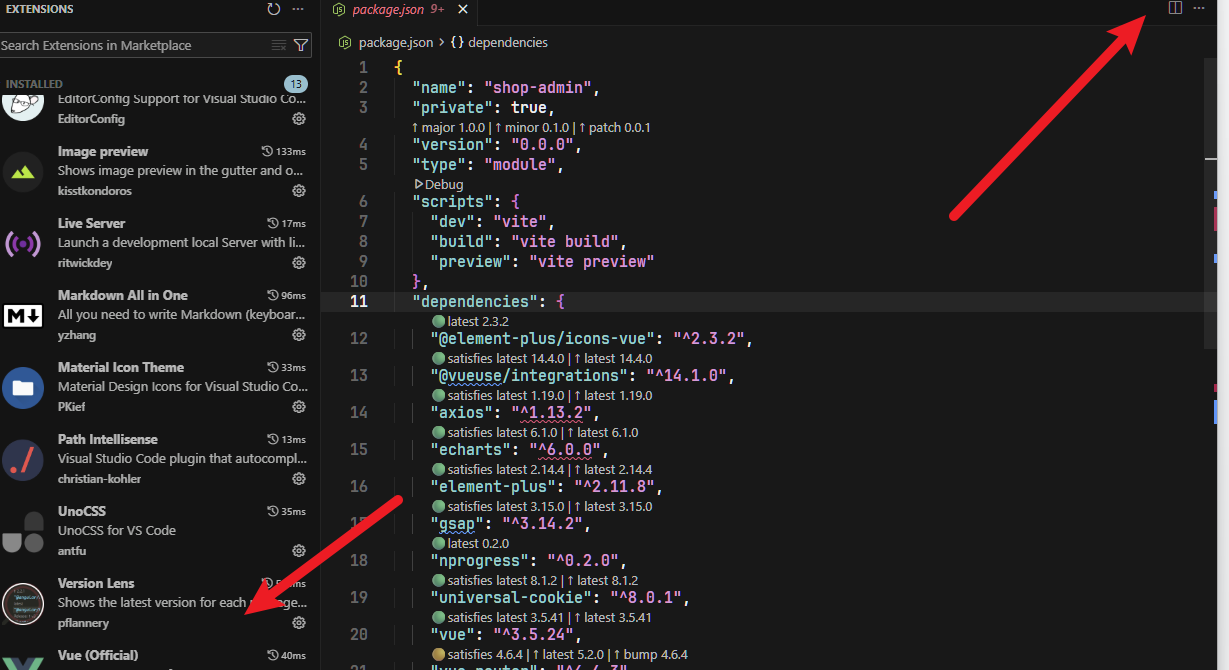Click the latest 5.2.0 update lens
This screenshot has width=1229, height=670.
[x=570, y=654]
